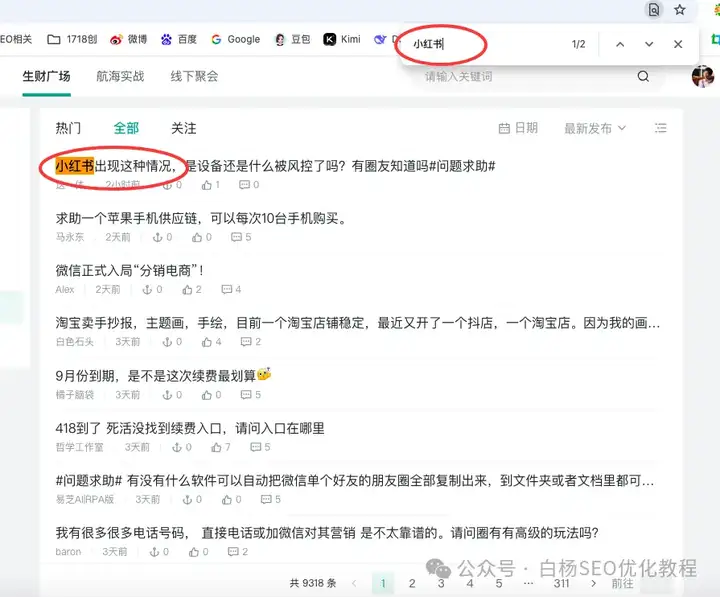The image size is (720, 597).
Task: Open the Google bookmark
Action: point(236,39)
